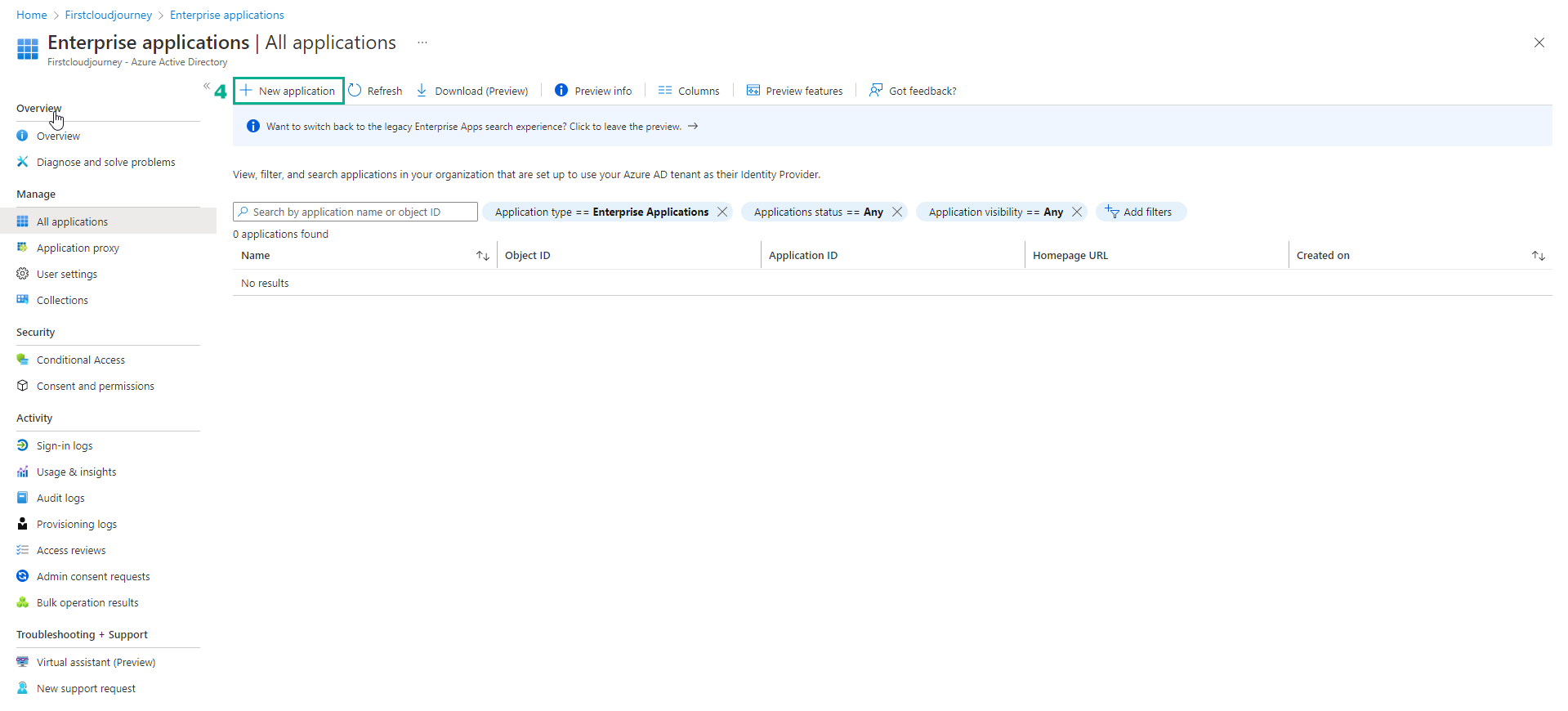This screenshot has height=711, width=1568.
Task: Open the Columns chooser
Action: coord(689,91)
